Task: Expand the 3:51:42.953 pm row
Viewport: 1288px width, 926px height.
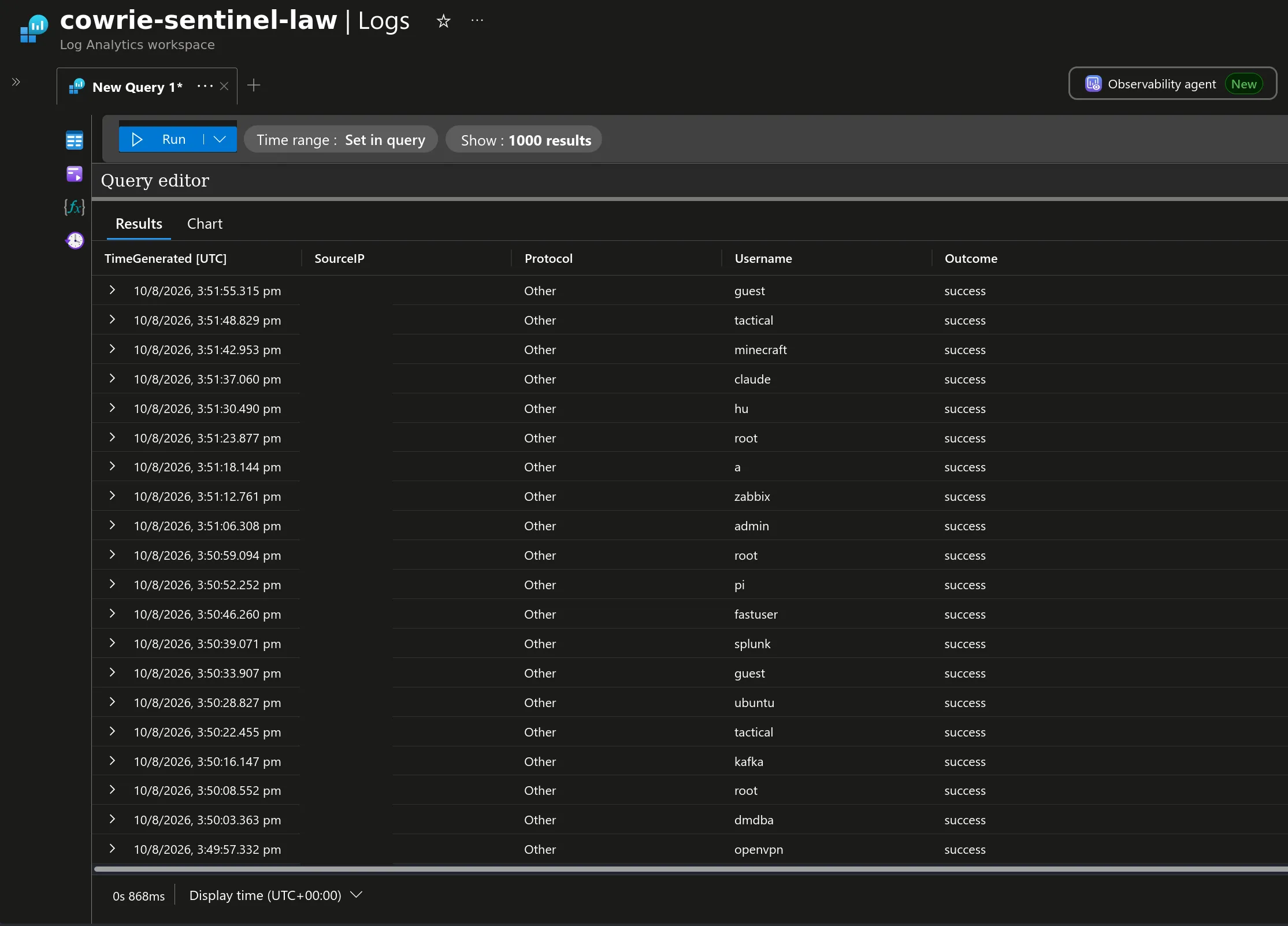Action: [x=112, y=349]
